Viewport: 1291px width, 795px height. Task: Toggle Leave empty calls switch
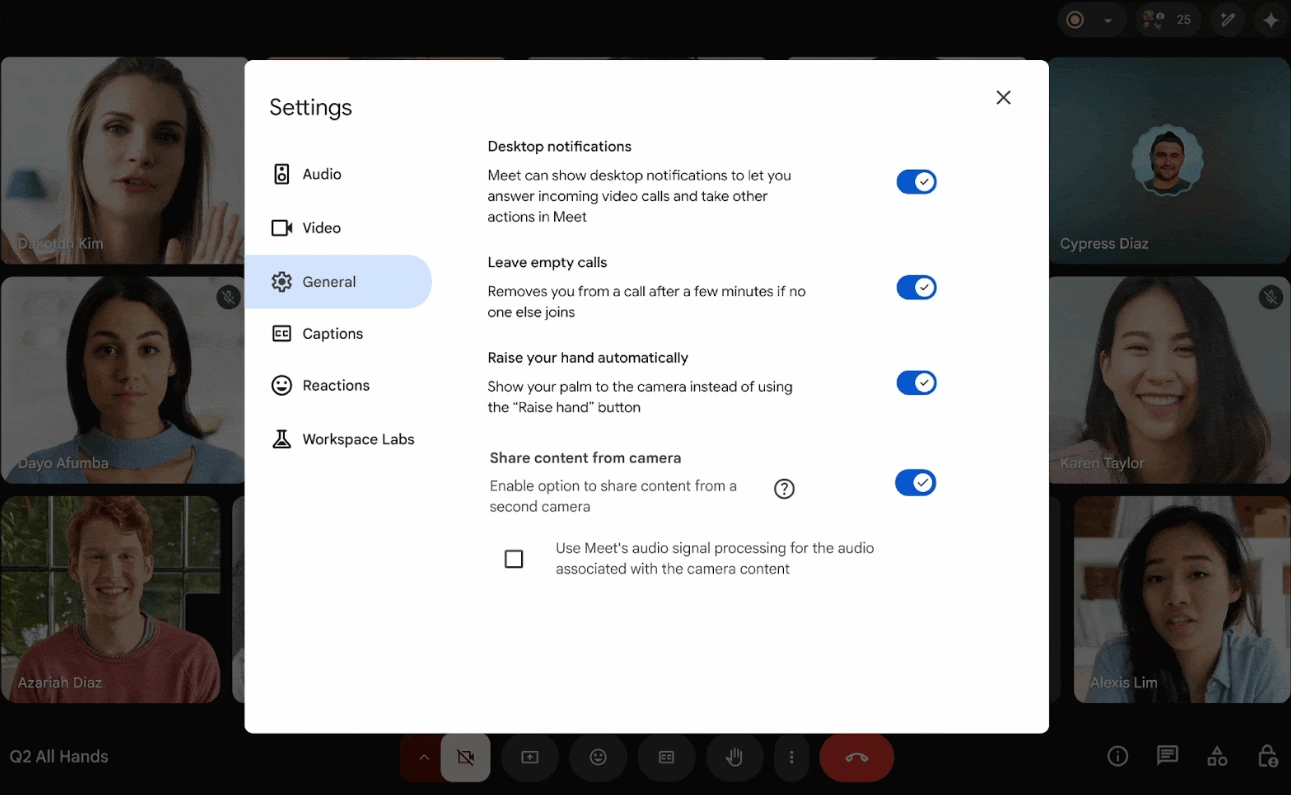pos(916,288)
